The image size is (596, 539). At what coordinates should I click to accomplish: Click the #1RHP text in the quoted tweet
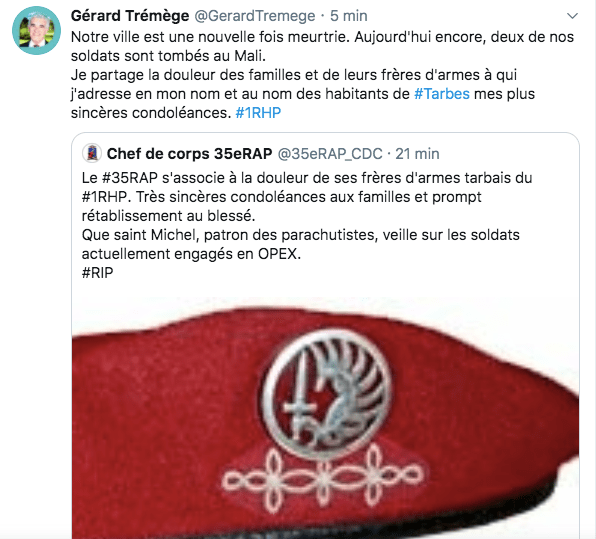point(104,197)
